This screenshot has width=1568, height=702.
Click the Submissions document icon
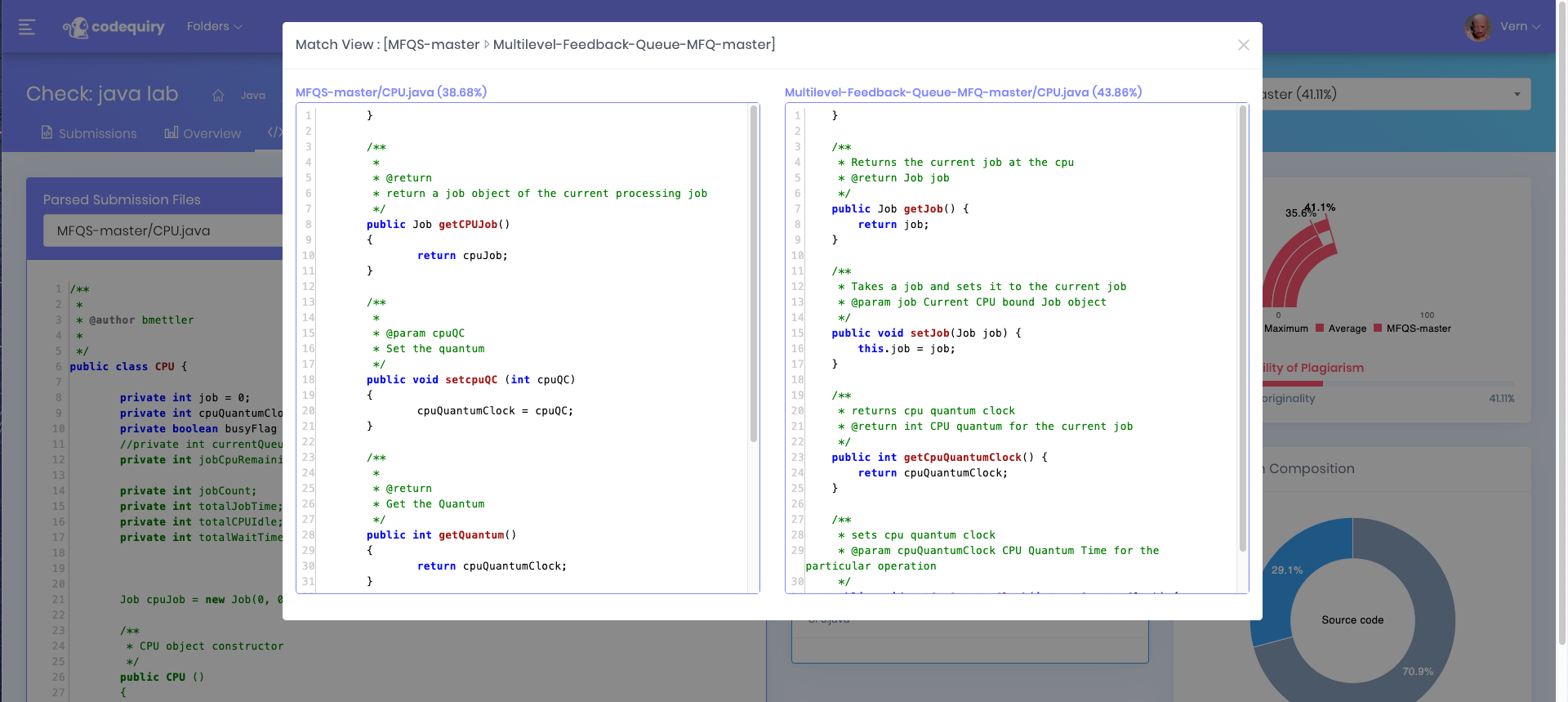[x=47, y=132]
